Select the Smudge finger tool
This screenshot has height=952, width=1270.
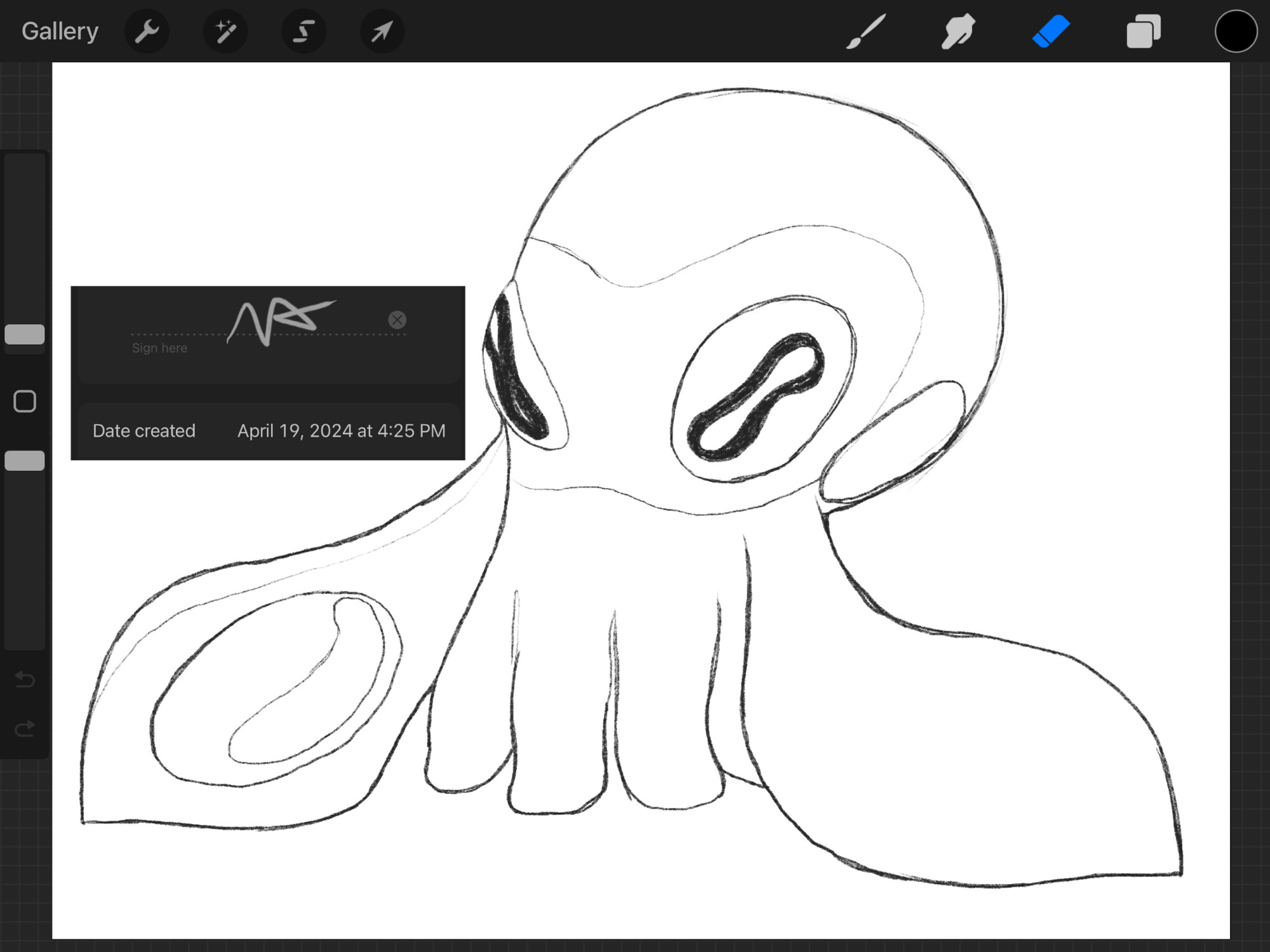(x=958, y=31)
